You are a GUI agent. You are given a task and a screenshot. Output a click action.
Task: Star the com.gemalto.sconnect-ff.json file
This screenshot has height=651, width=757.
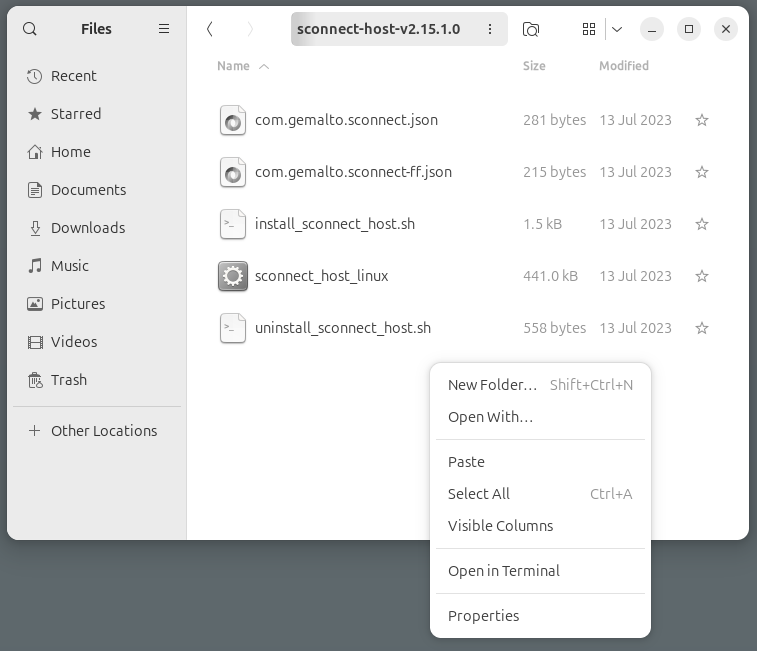tap(702, 172)
